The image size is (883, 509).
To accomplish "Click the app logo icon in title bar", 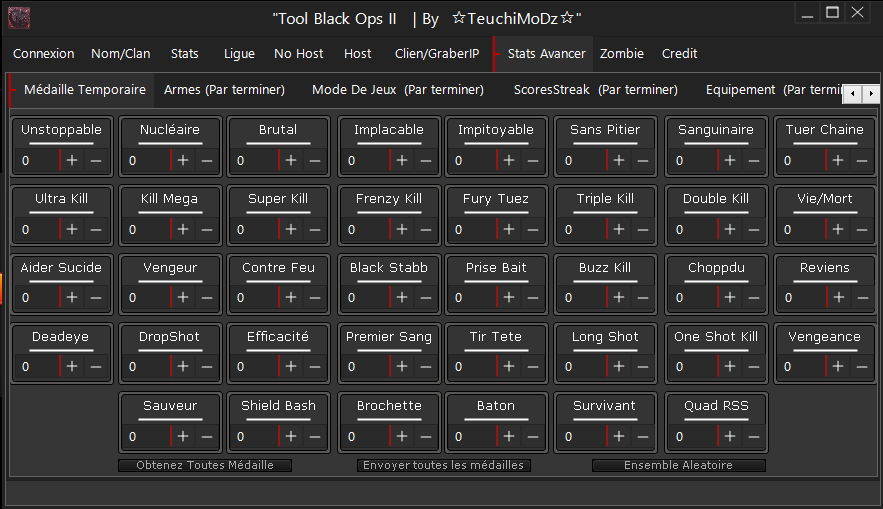I will pyautogui.click(x=19, y=18).
